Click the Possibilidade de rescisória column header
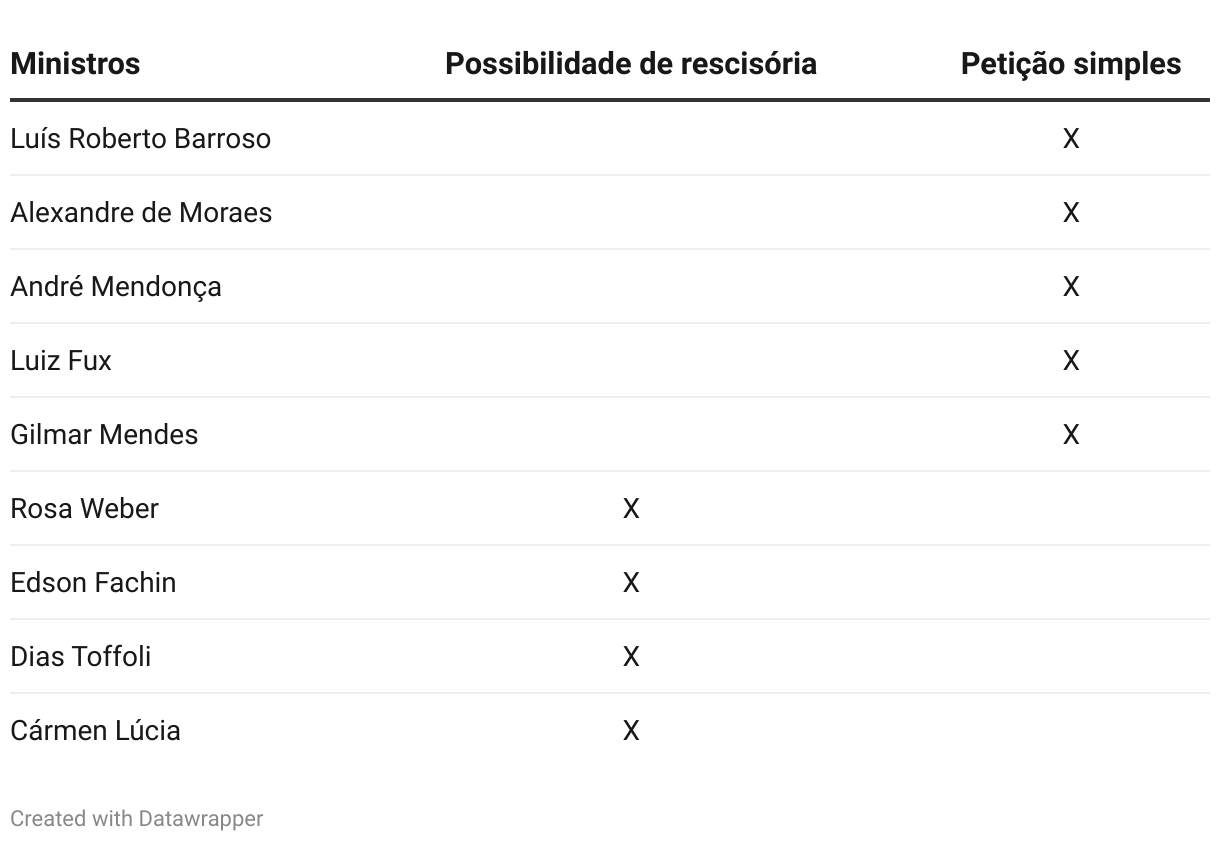Screen dimensions: 1220x842 [x=630, y=64]
